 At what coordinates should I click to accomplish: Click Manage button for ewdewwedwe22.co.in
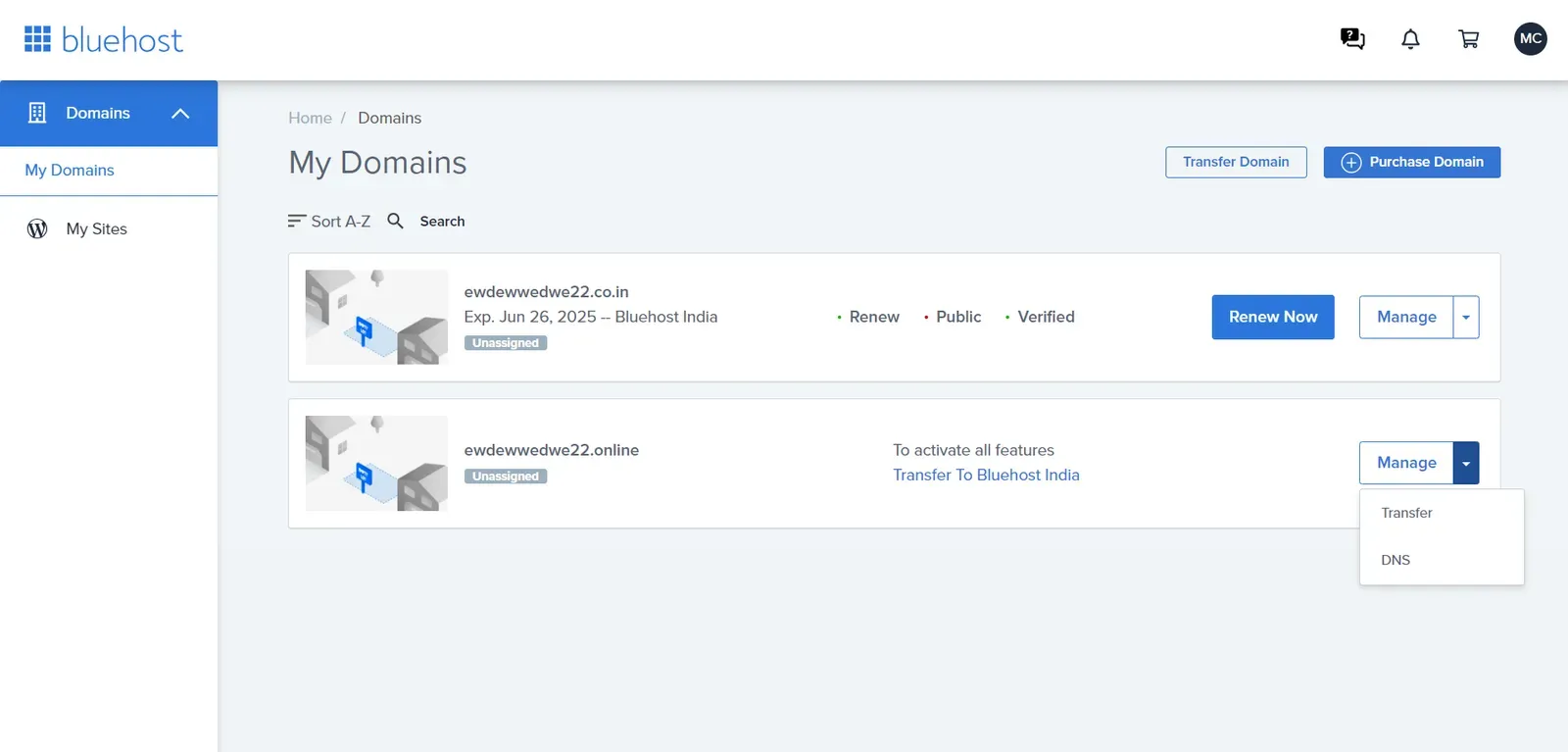1406,318
